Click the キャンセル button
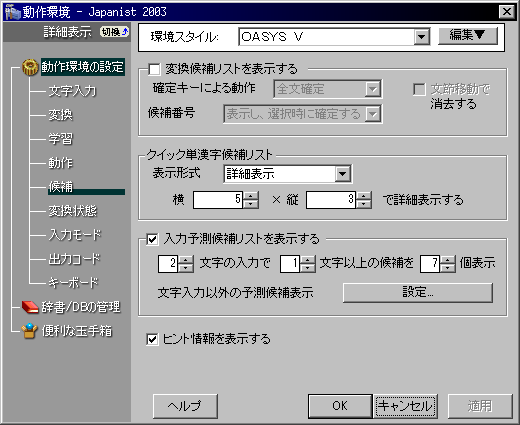This screenshot has height=425, width=520. [405, 406]
